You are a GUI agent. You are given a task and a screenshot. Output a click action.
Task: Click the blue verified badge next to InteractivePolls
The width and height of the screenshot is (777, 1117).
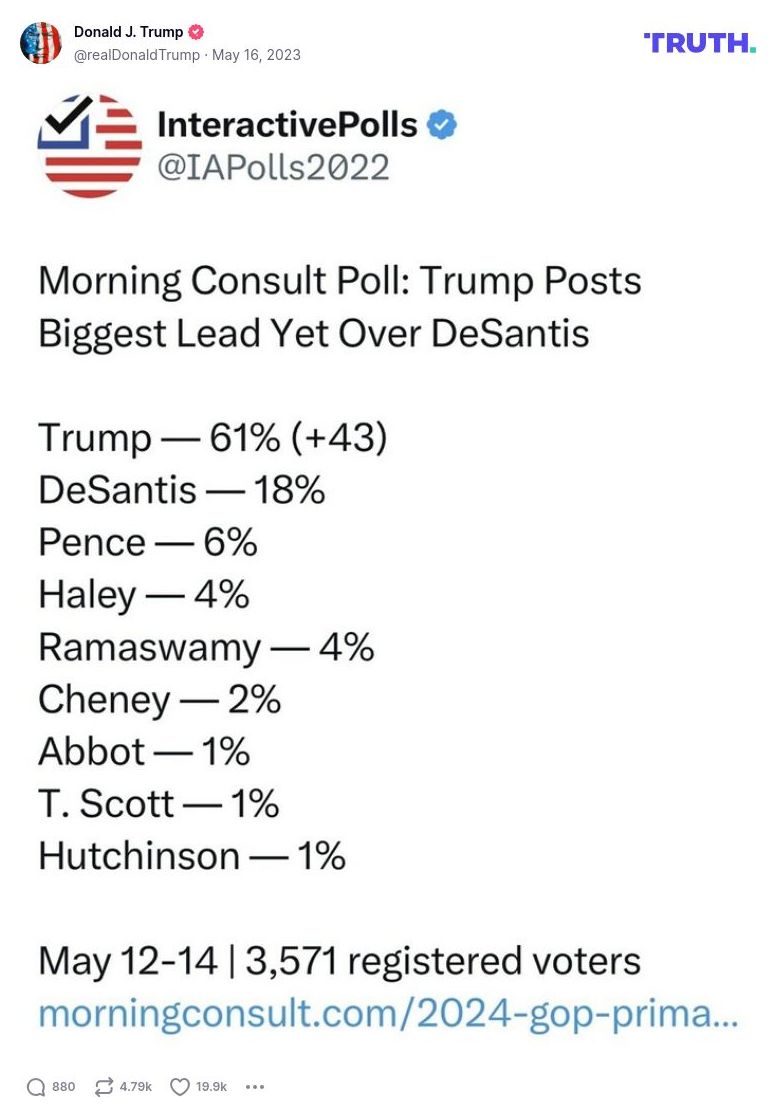tap(441, 124)
